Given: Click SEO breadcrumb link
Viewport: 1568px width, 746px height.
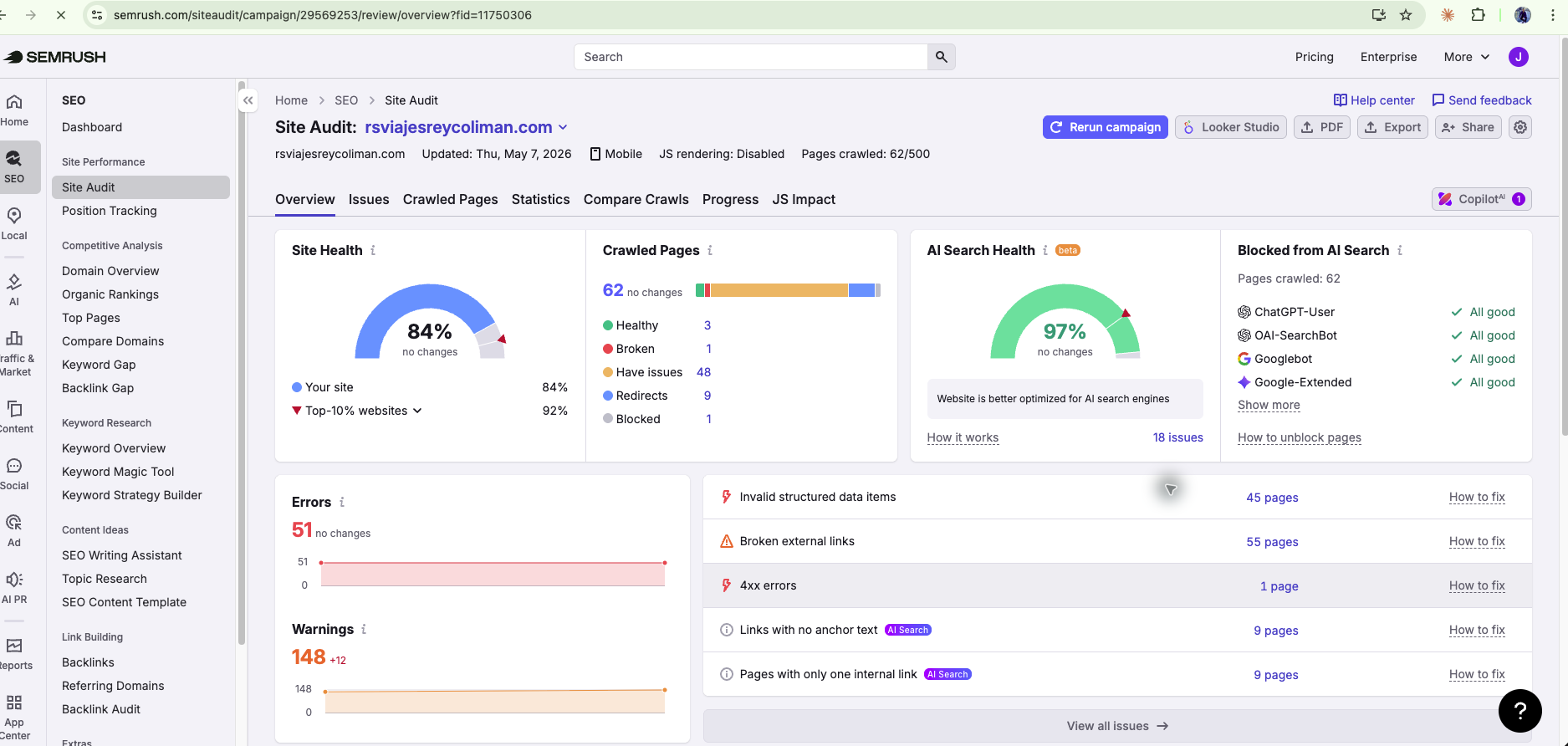Looking at the screenshot, I should pos(346,100).
